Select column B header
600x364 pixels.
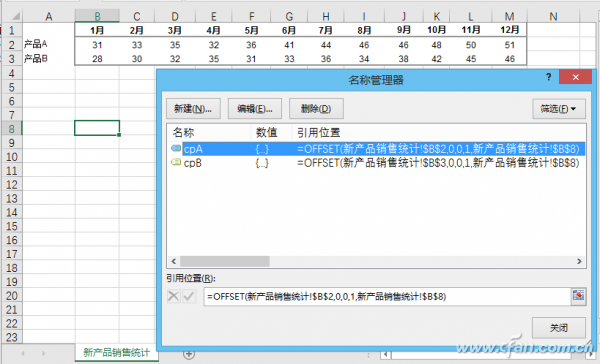(97, 16)
